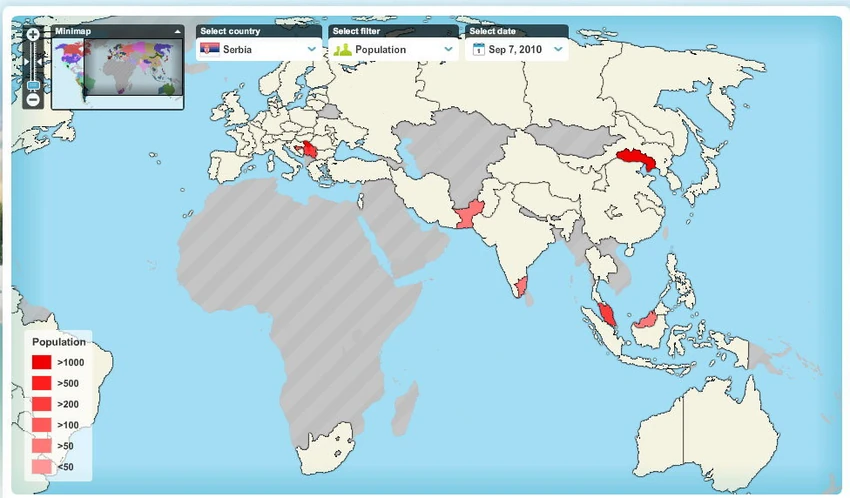Viewport: 850px width, 498px height.
Task: Click the >200 population legend swatch
Action: (x=42, y=404)
